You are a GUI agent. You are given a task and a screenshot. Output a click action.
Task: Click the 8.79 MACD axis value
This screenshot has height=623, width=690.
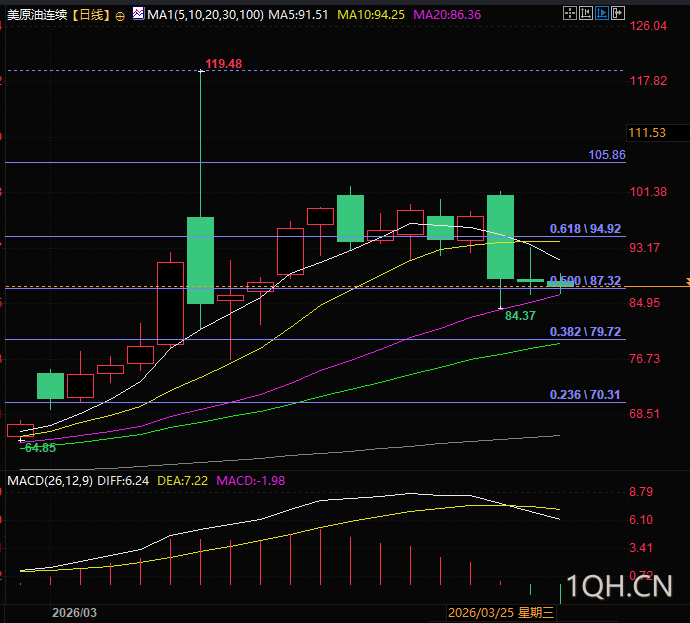[x=641, y=492]
